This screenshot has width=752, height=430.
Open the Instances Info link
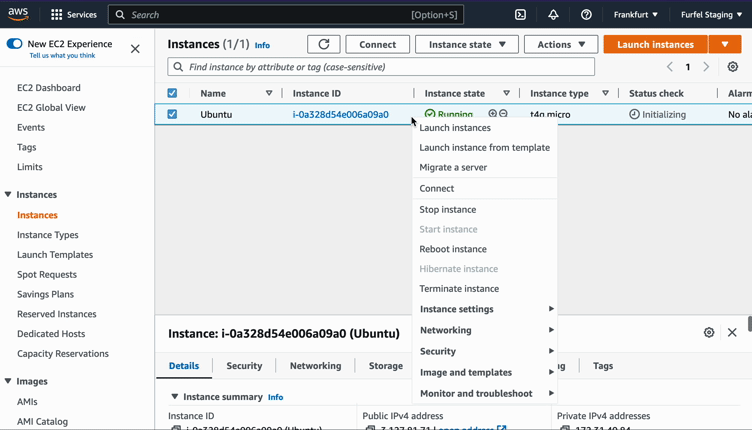[x=262, y=45]
